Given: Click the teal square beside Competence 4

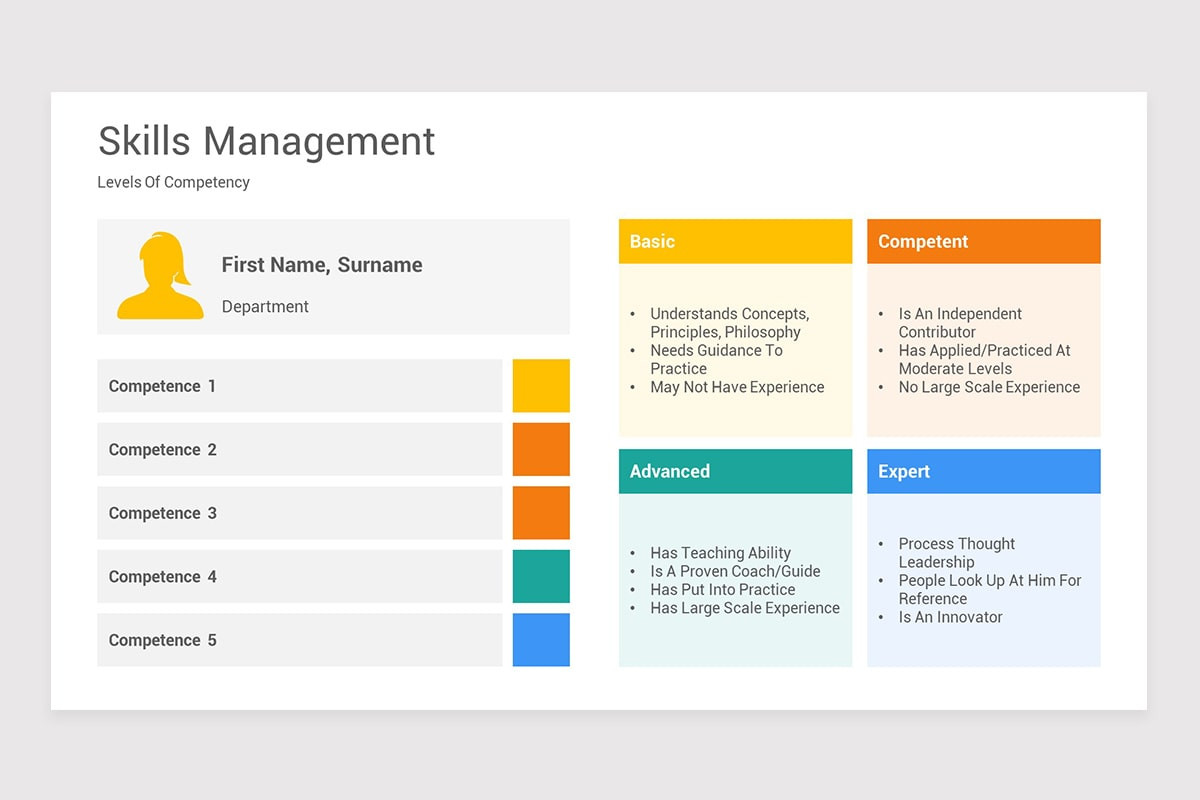Looking at the screenshot, I should pyautogui.click(x=541, y=576).
